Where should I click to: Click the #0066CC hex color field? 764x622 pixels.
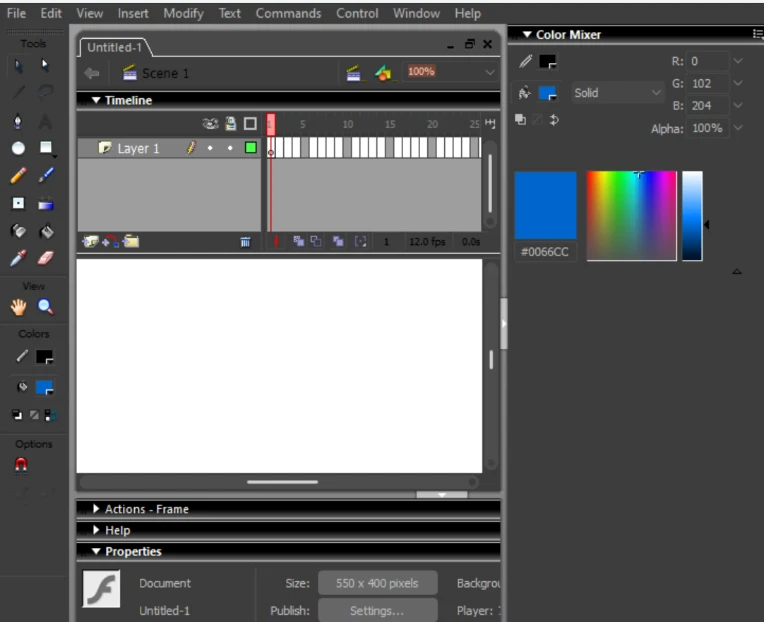coord(545,252)
